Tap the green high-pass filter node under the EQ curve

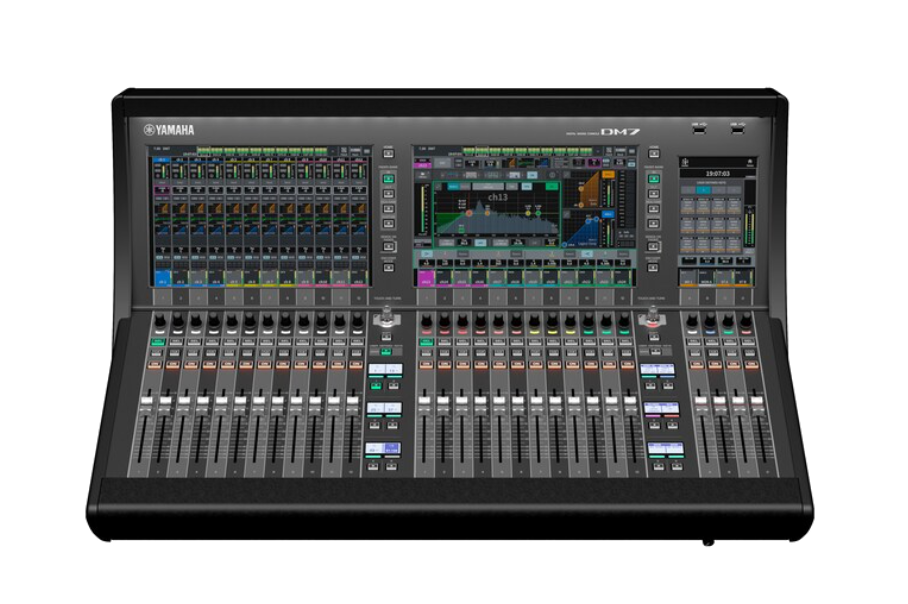pyautogui.click(x=462, y=228)
